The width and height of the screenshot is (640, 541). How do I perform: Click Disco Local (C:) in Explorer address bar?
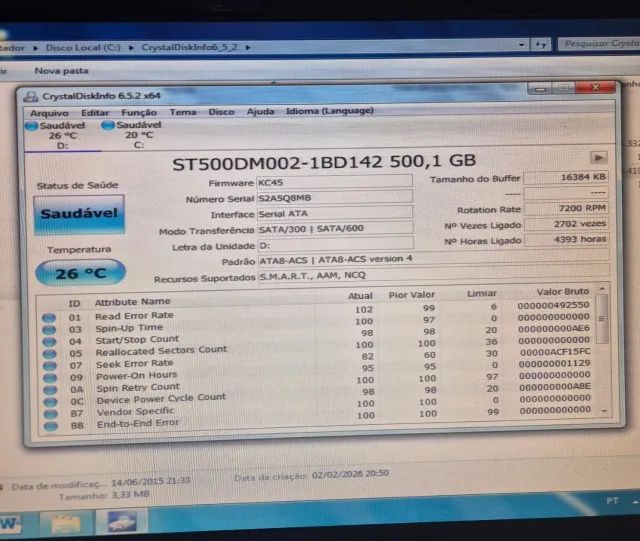[x=83, y=48]
